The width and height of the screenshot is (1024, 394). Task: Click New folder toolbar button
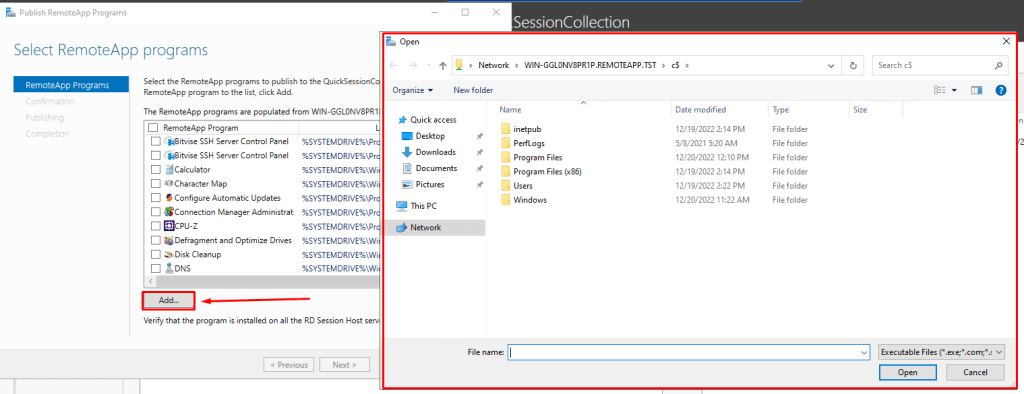(x=473, y=90)
